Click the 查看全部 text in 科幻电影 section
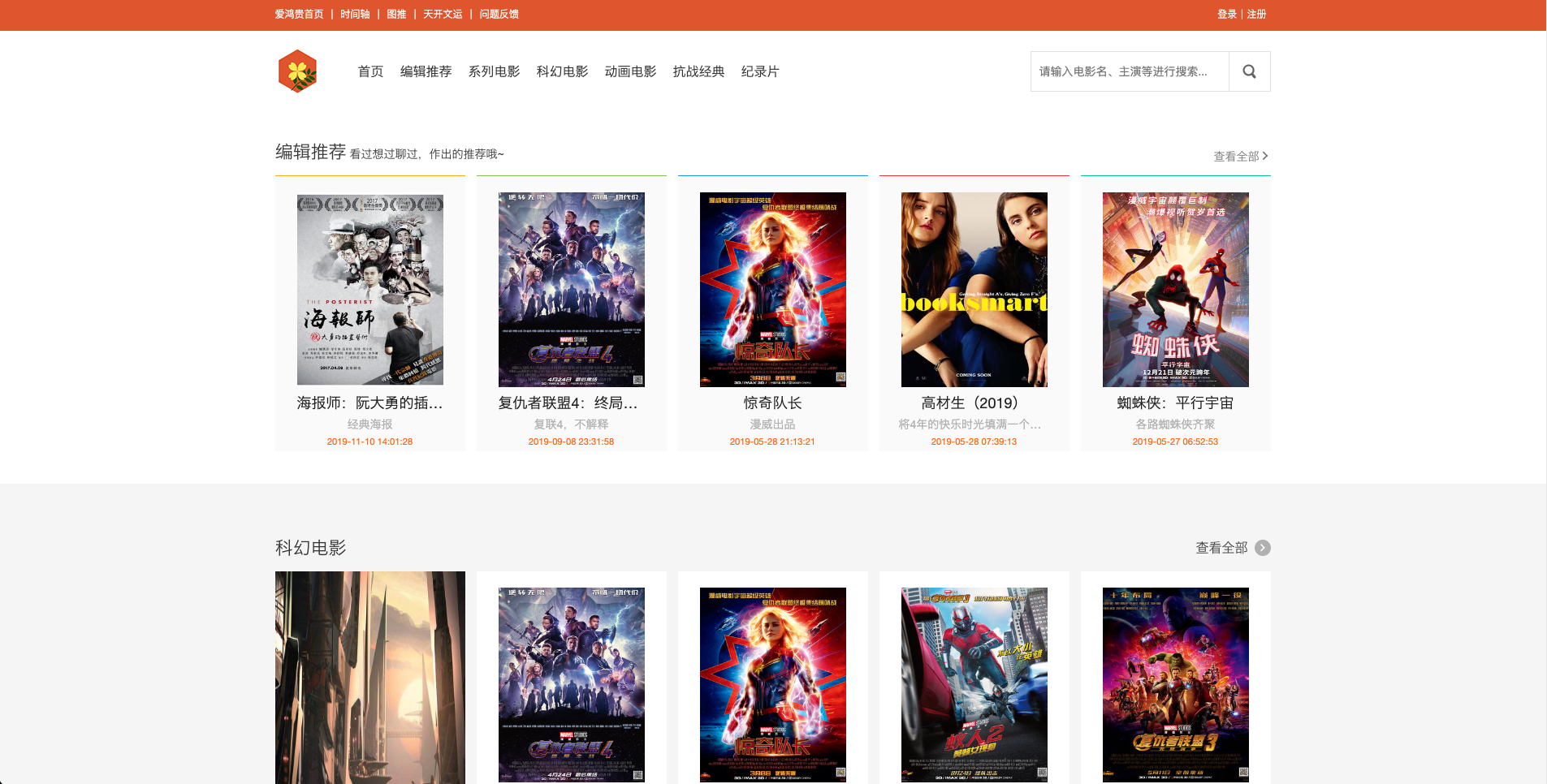The width and height of the screenshot is (1547, 784). [1221, 548]
